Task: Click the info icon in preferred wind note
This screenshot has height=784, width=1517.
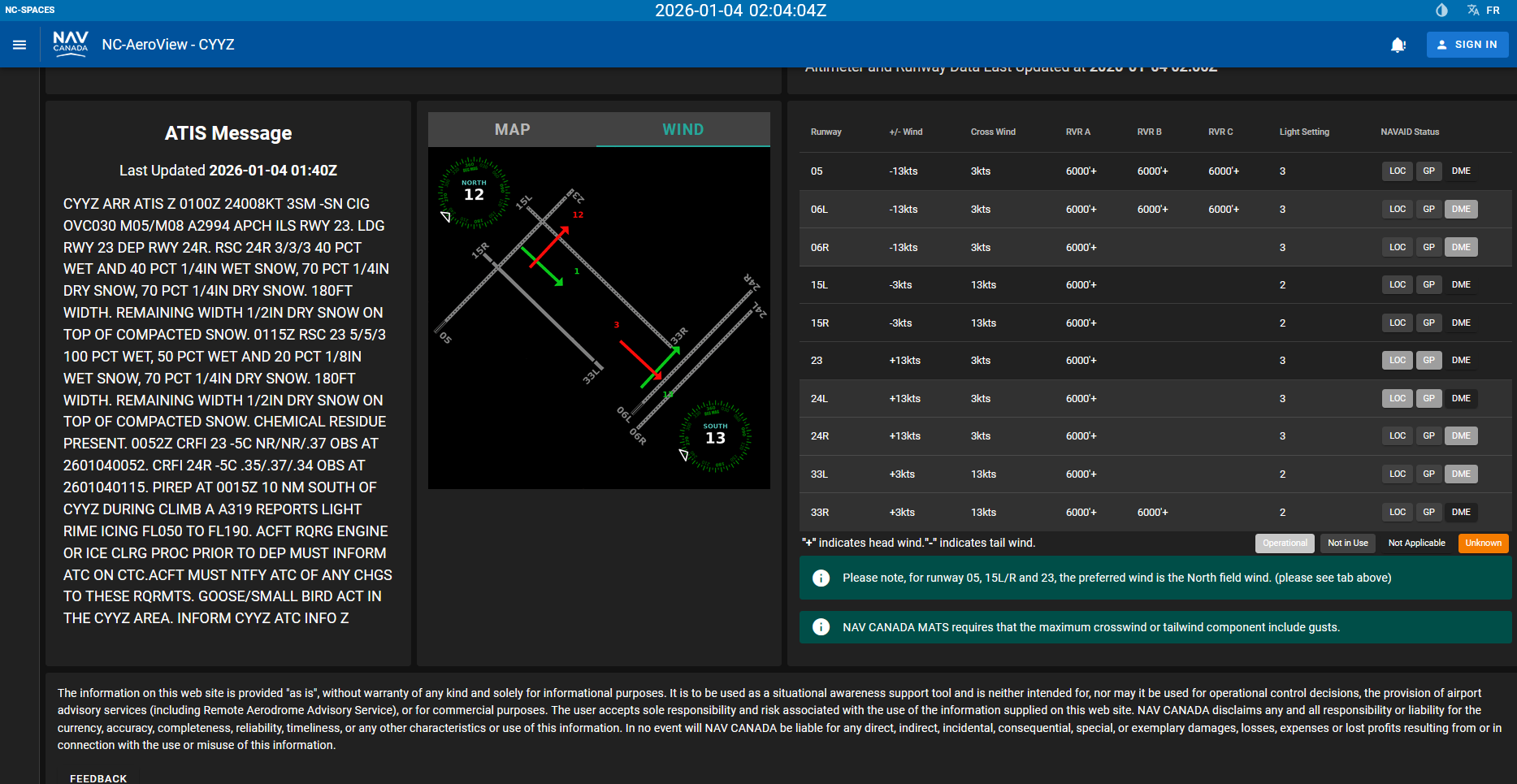Action: (x=821, y=578)
